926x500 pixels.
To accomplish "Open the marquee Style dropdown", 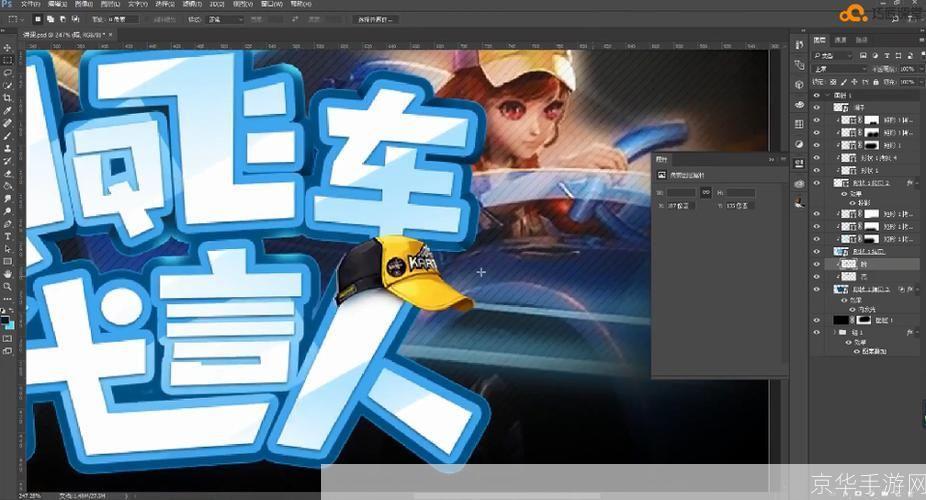I will point(224,19).
